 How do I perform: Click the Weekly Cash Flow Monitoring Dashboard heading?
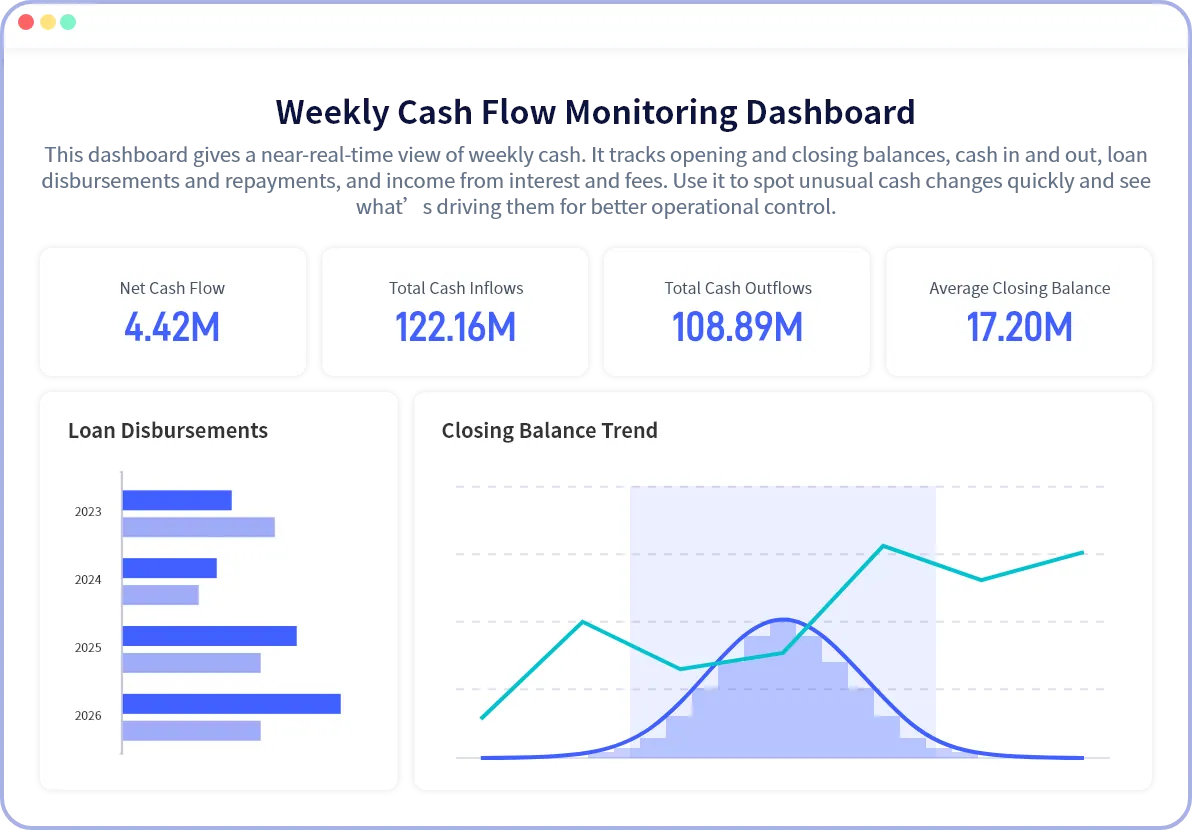(x=595, y=113)
